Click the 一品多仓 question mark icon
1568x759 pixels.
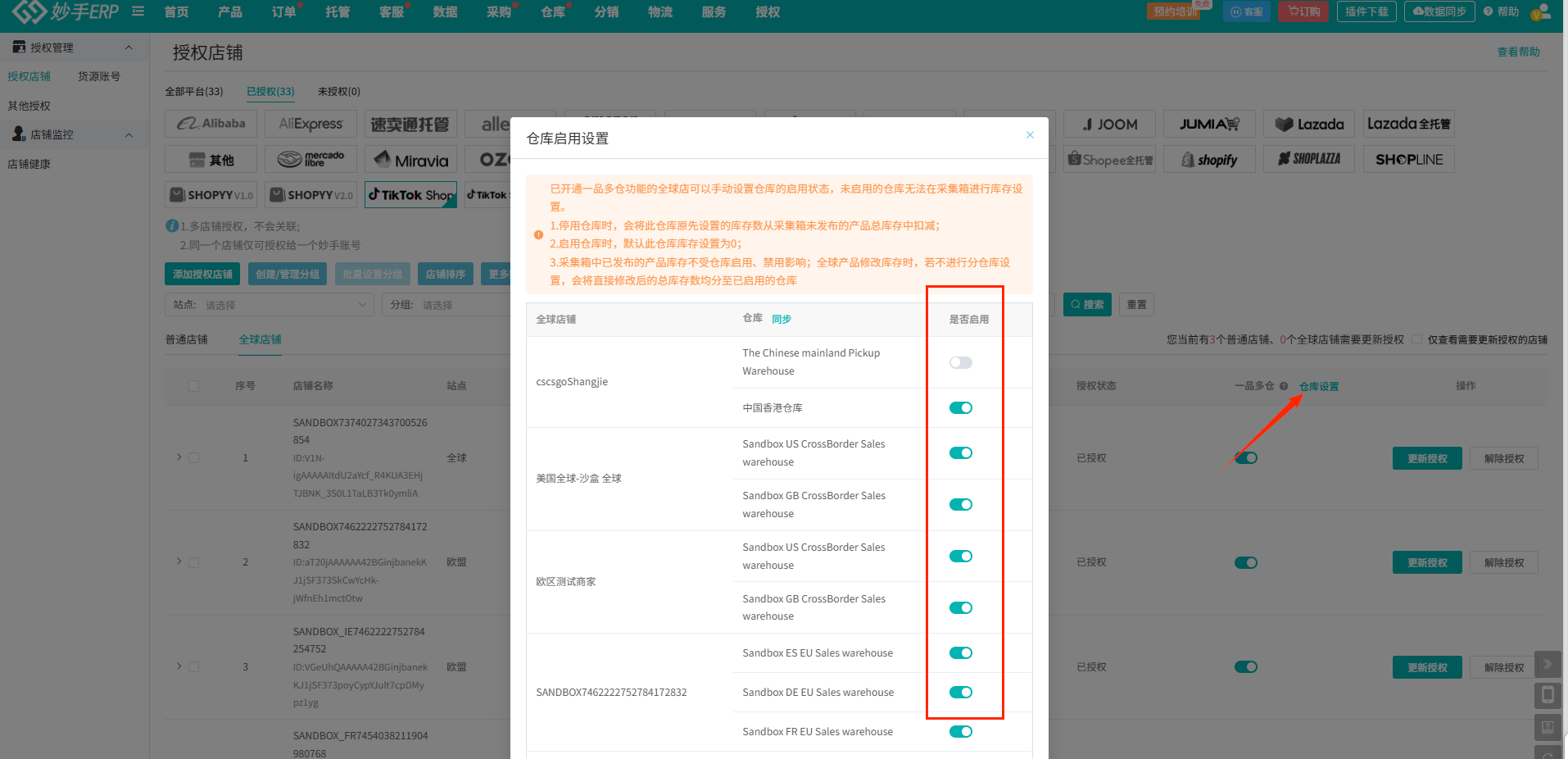tap(1284, 386)
